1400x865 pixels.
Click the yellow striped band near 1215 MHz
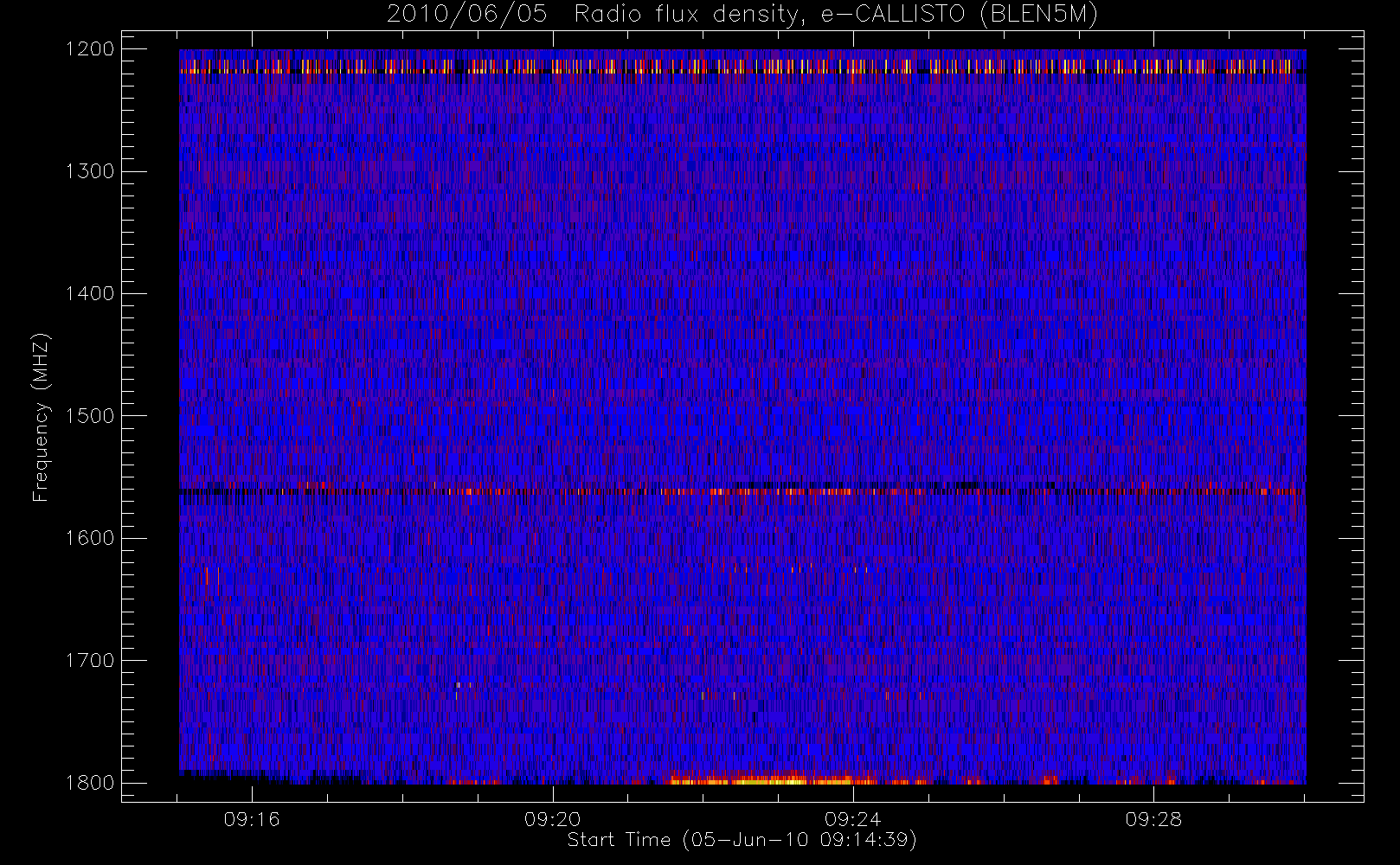[x=742, y=66]
